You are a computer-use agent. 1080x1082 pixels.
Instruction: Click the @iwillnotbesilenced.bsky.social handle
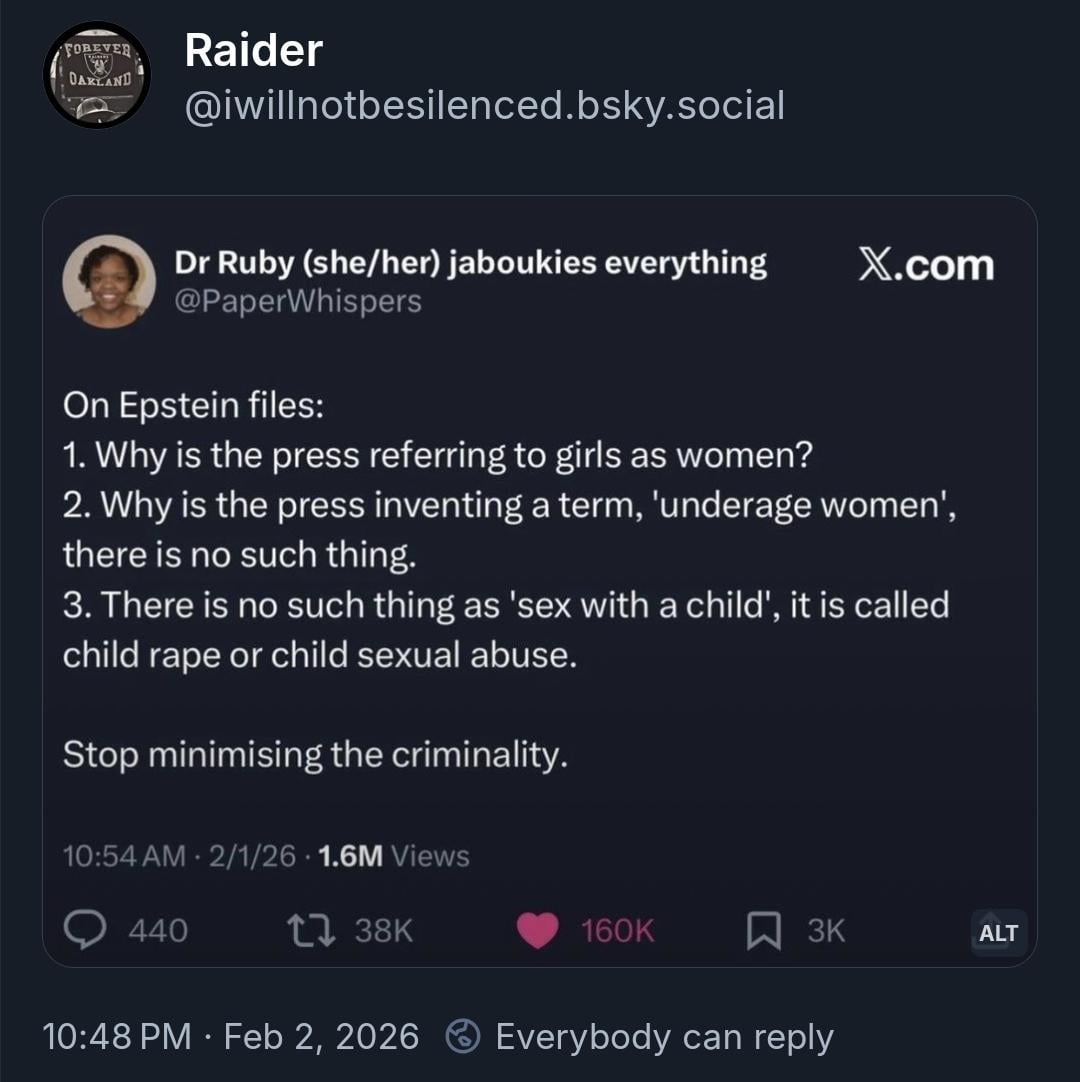click(484, 105)
